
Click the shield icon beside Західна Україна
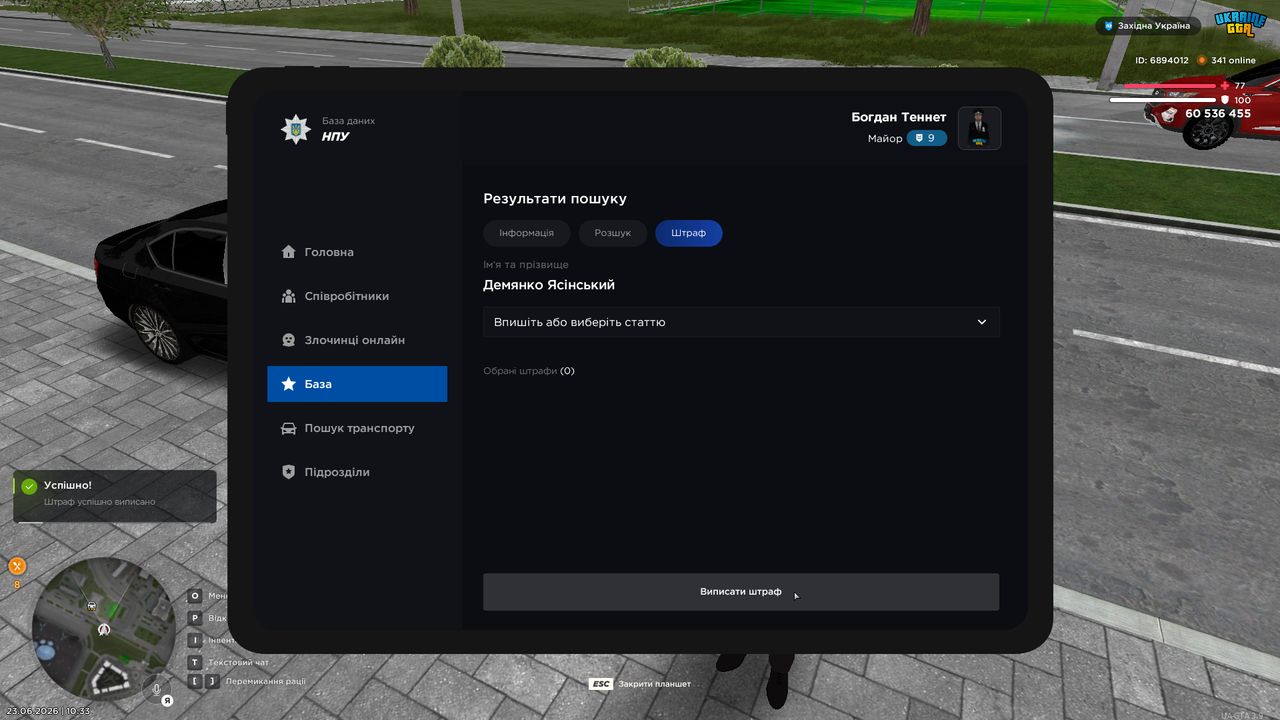pos(1108,26)
